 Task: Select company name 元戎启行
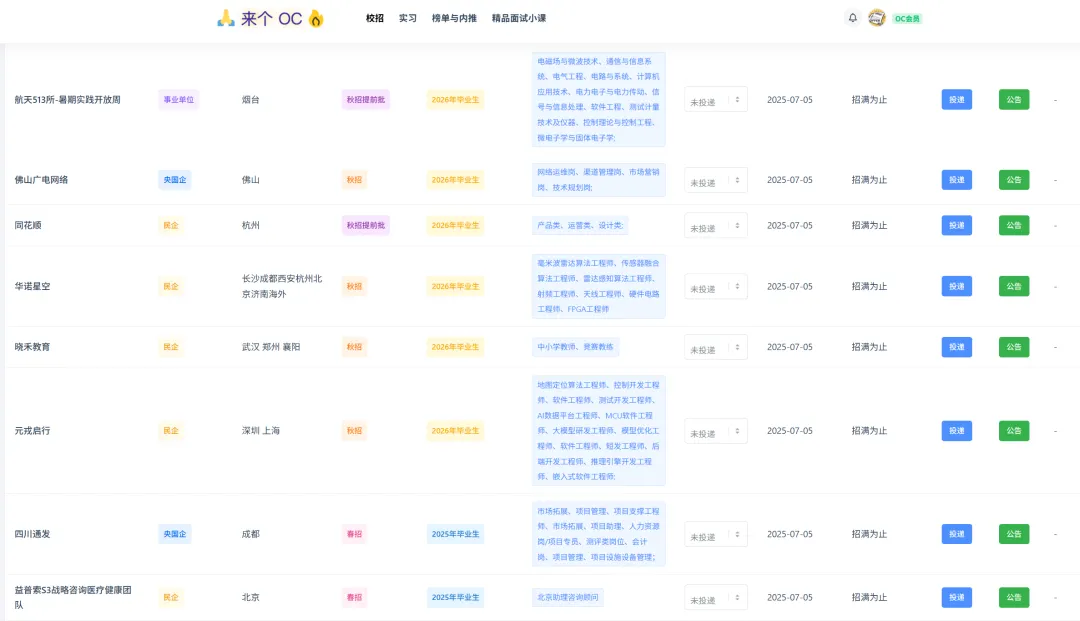pos(32,430)
